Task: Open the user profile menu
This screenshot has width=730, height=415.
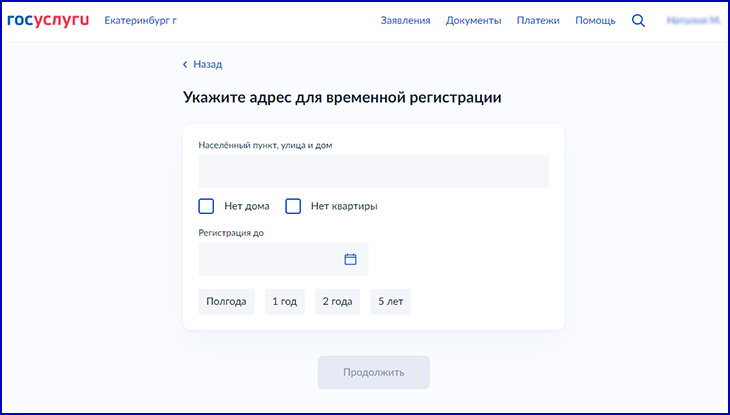Action: tap(693, 20)
